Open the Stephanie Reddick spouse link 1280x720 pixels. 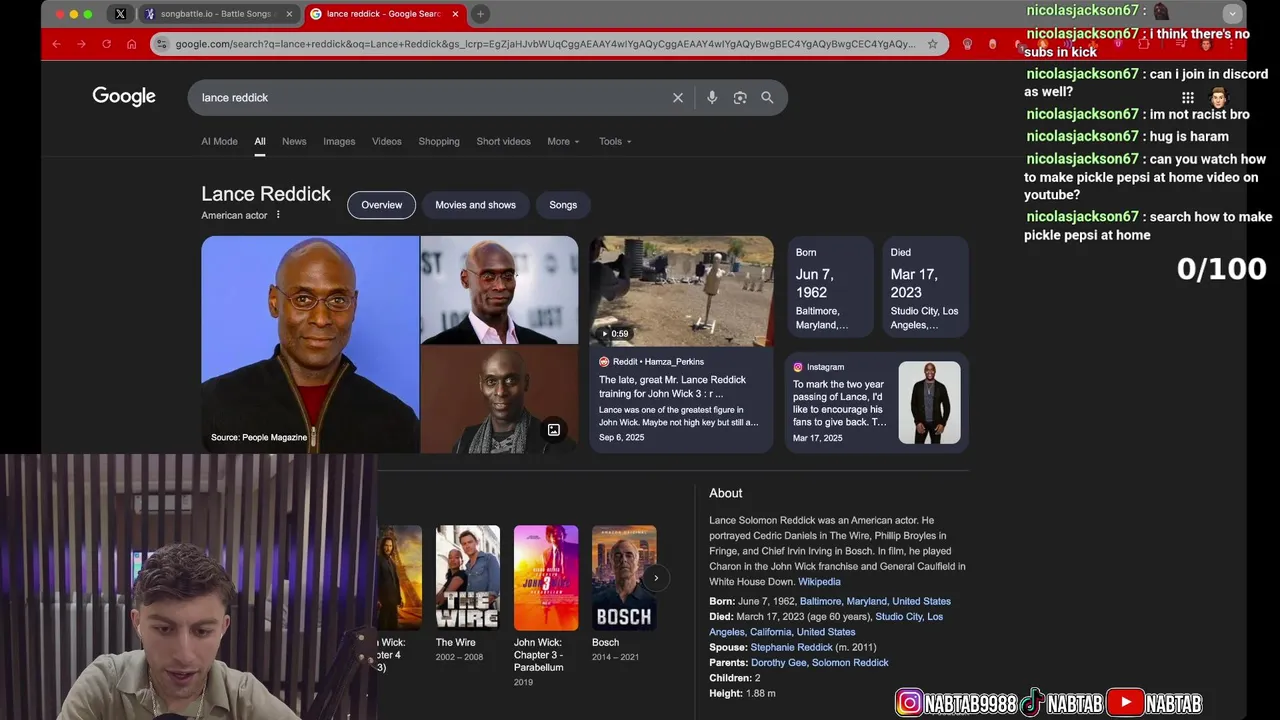[x=791, y=647]
